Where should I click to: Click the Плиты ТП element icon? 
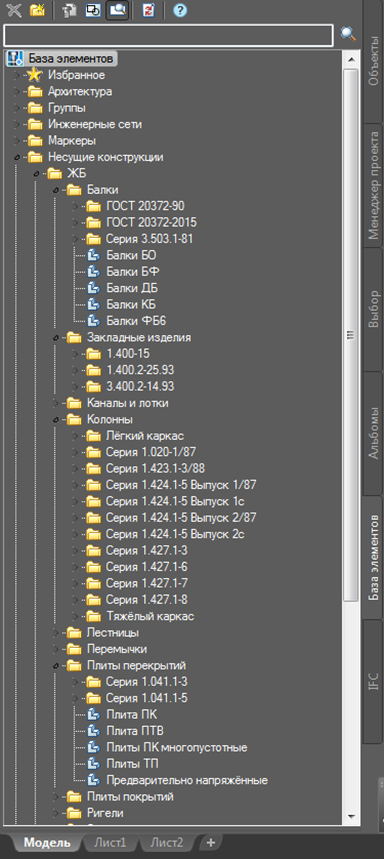click(94, 764)
